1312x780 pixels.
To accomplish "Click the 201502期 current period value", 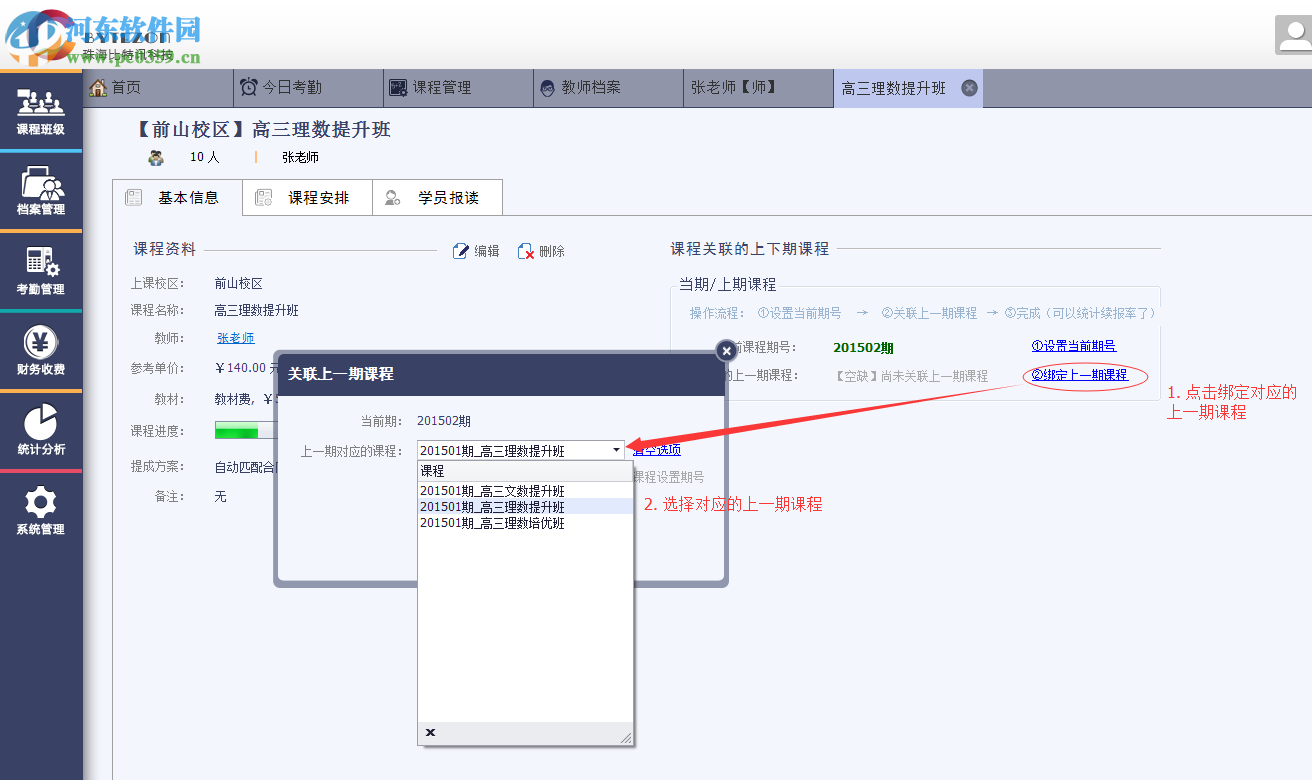I will coord(863,348).
